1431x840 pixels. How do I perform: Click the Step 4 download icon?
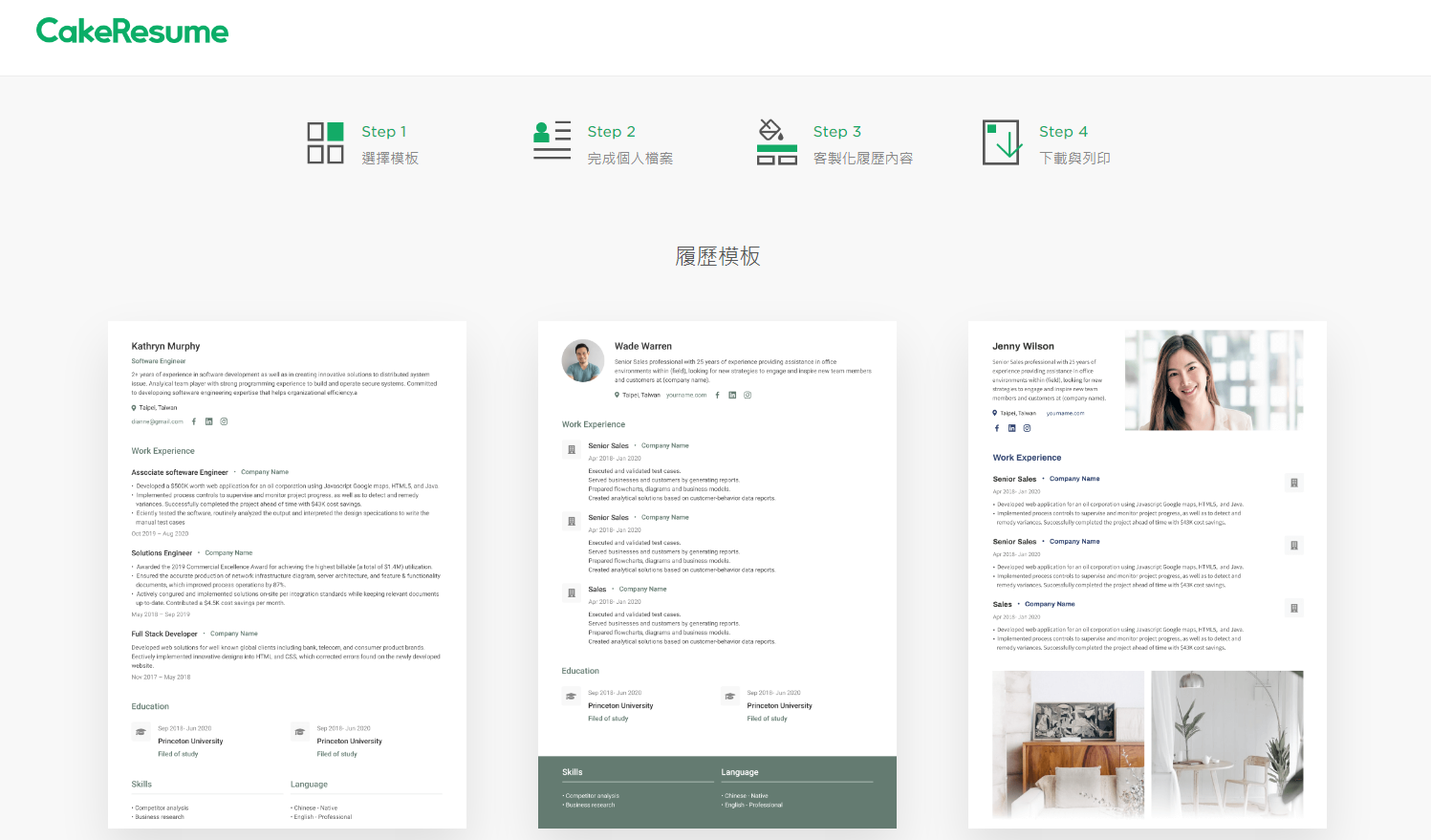tap(1001, 142)
